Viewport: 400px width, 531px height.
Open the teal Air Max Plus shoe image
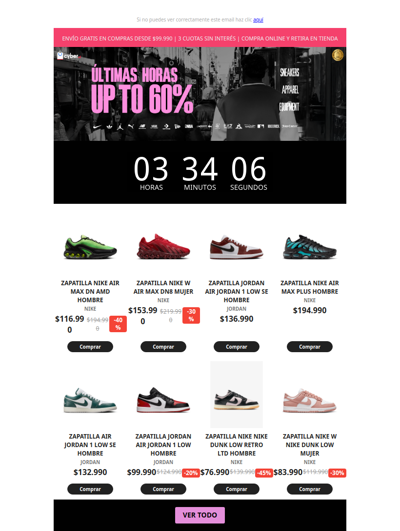(x=310, y=247)
